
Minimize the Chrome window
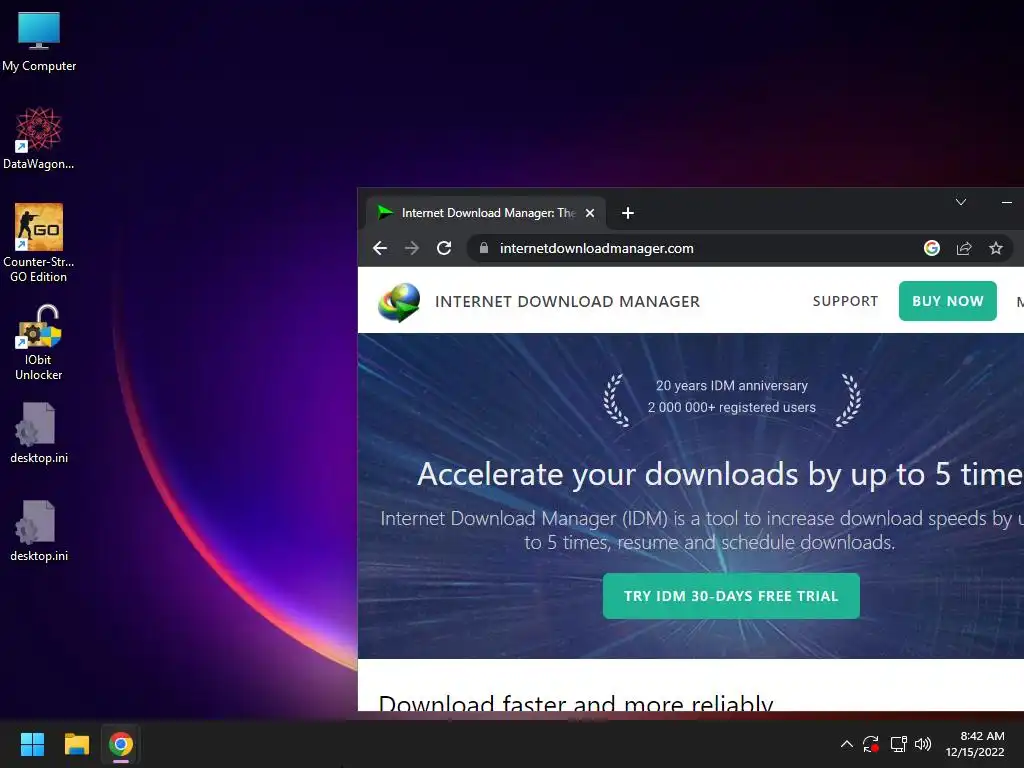(x=1006, y=202)
